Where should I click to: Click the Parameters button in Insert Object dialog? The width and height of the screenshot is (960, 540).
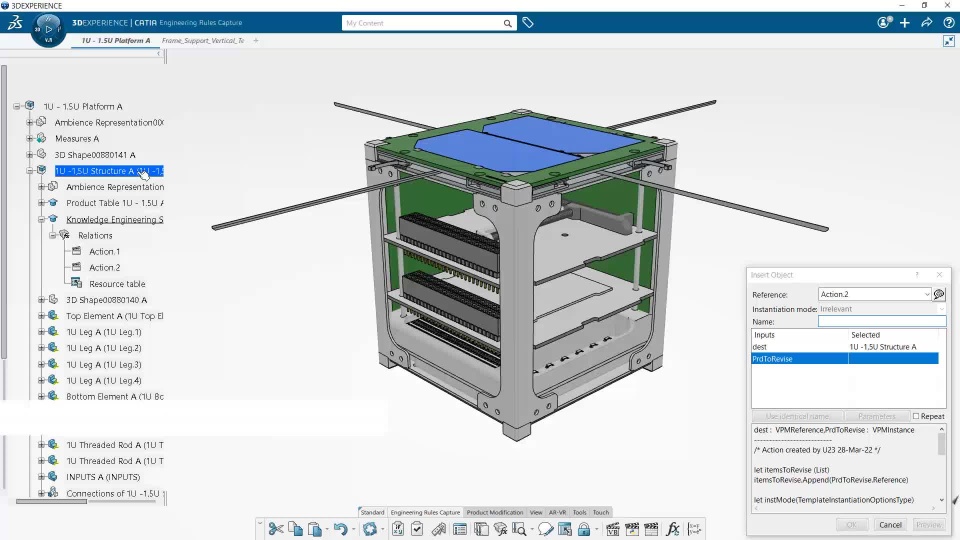pyautogui.click(x=876, y=416)
